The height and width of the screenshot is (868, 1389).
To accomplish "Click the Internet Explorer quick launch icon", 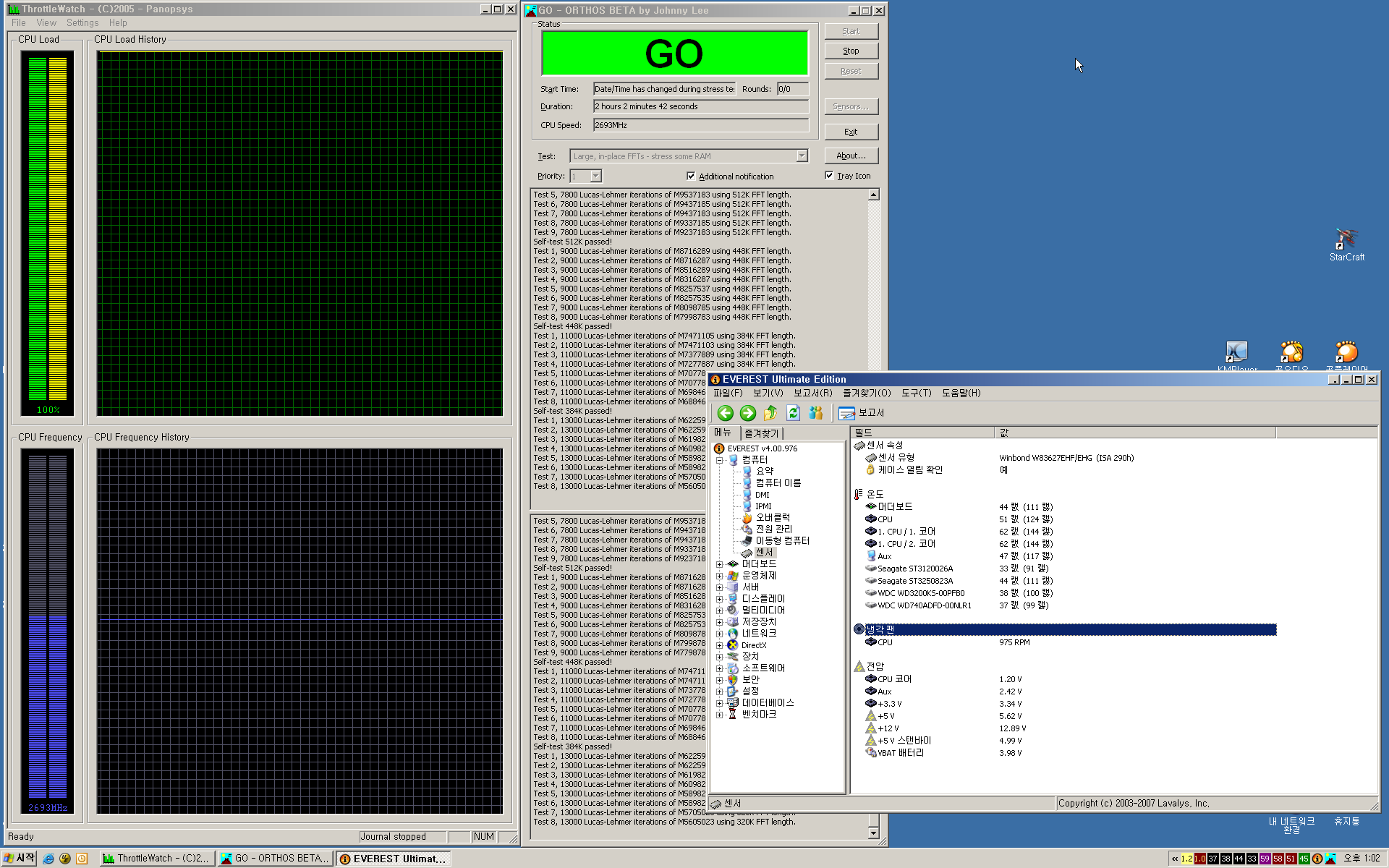I will [48, 859].
